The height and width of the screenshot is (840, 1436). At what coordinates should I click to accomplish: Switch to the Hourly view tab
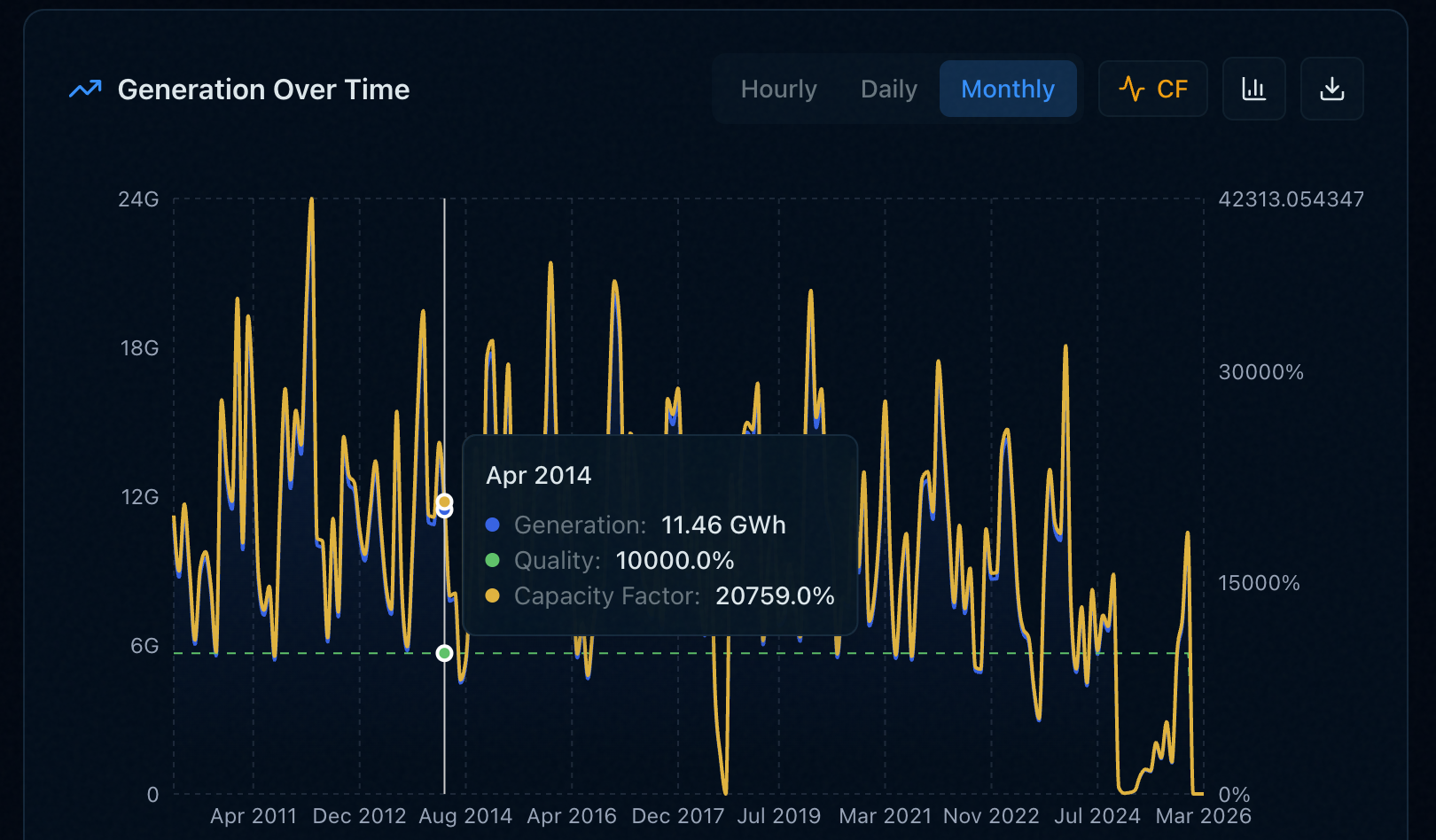(778, 89)
